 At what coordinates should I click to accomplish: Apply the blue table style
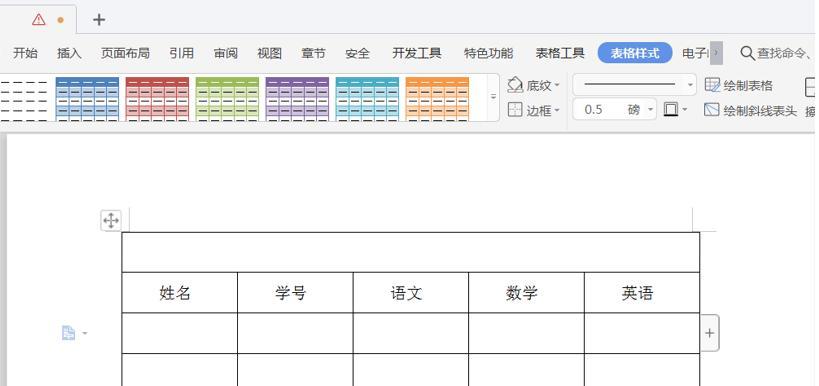point(87,99)
